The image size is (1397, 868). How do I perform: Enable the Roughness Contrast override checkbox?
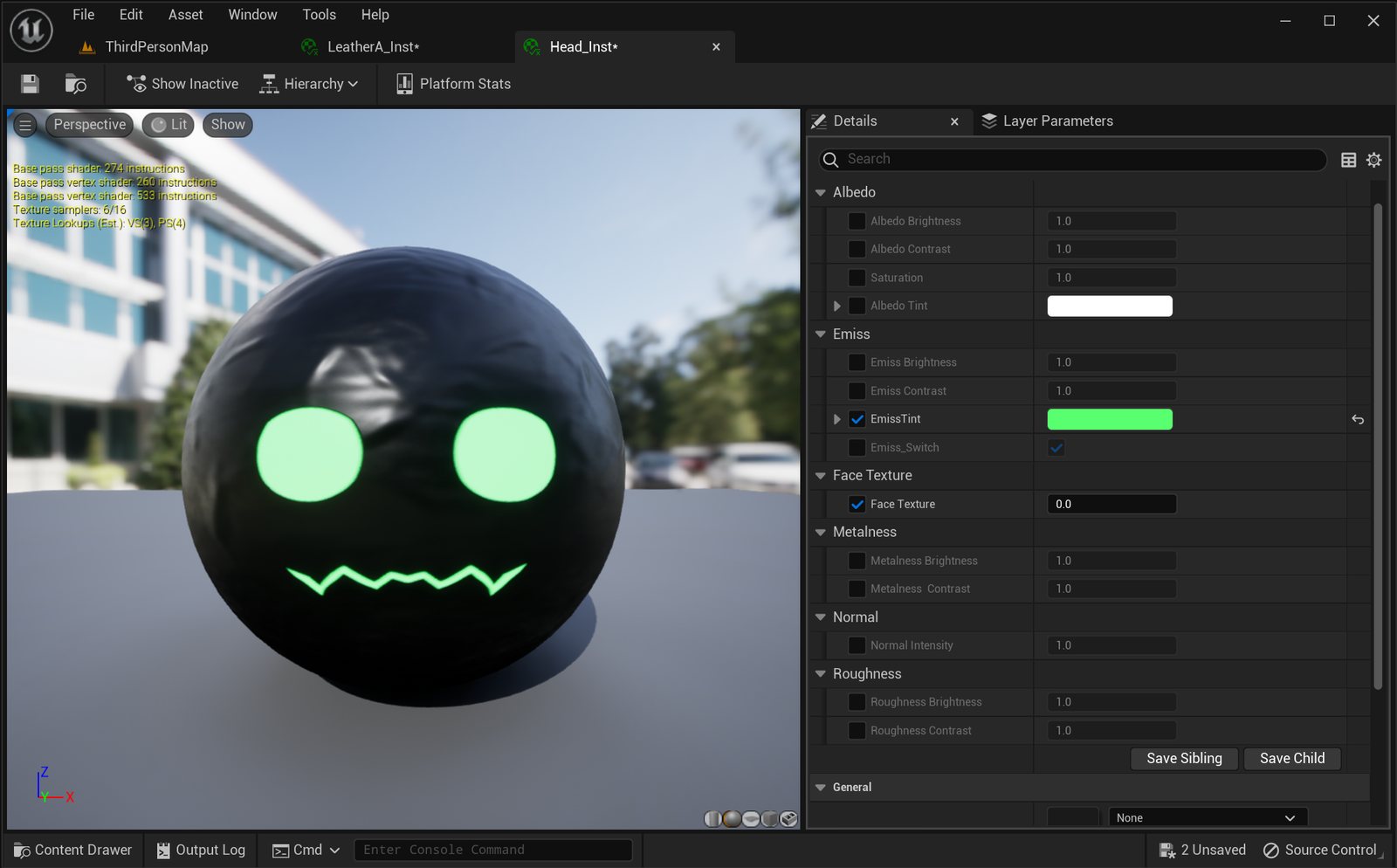pos(857,731)
